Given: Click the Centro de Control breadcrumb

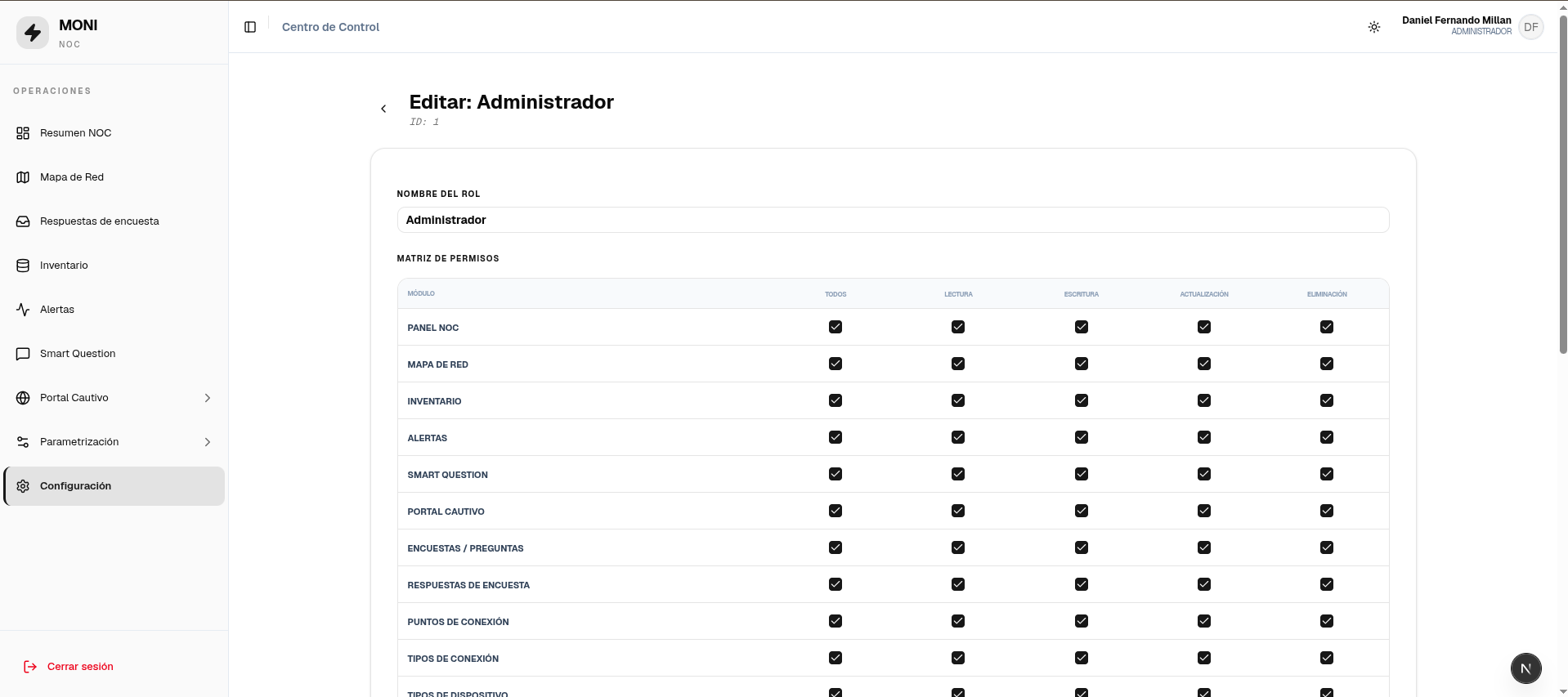Looking at the screenshot, I should pyautogui.click(x=330, y=27).
